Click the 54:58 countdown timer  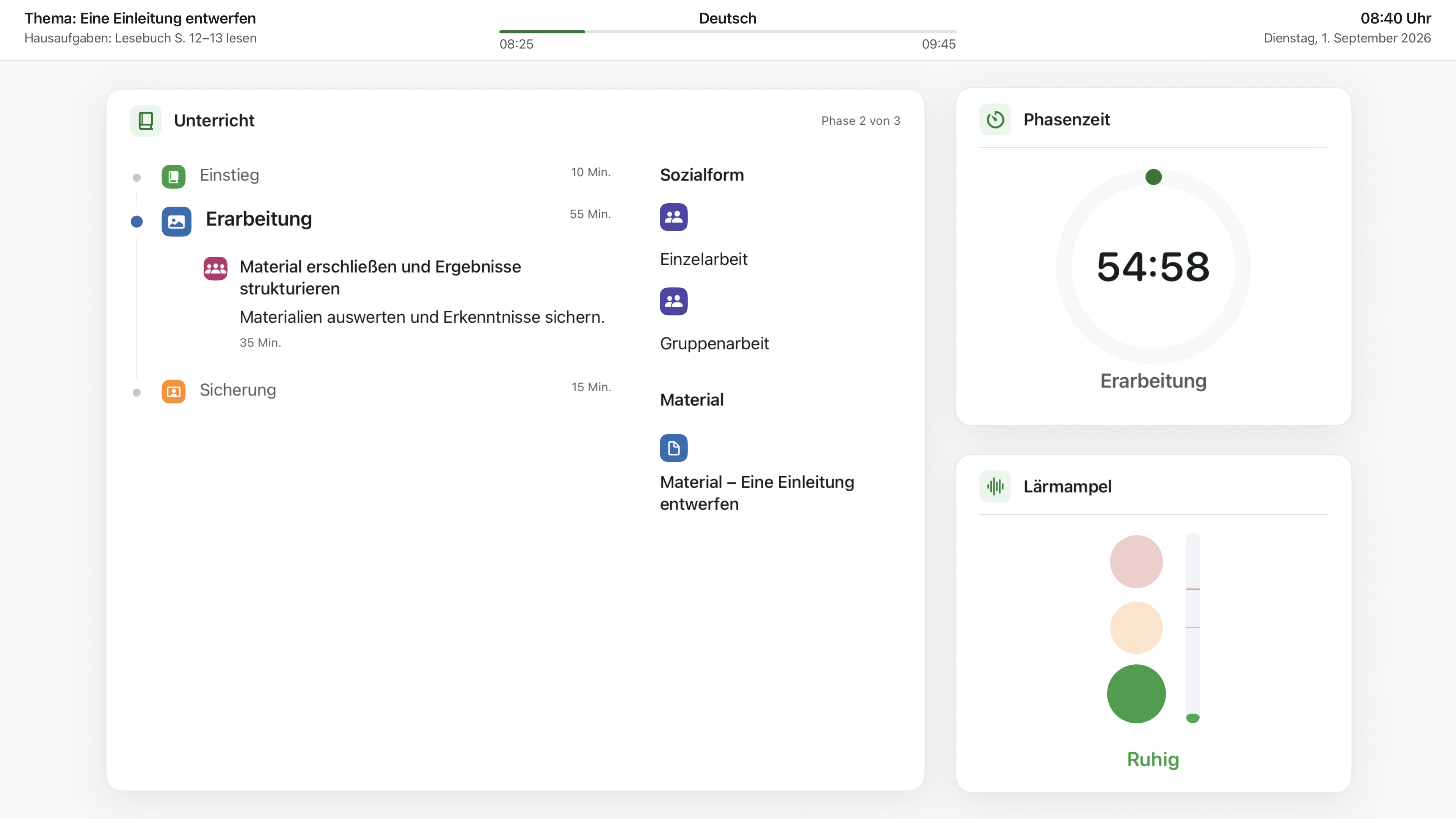(x=1153, y=267)
